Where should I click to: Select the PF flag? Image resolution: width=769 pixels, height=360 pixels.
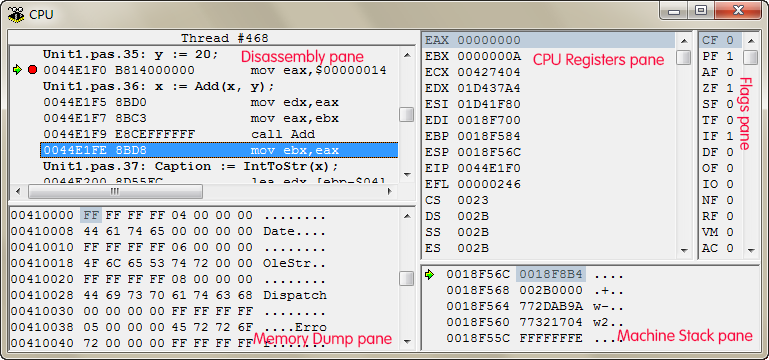(718, 56)
